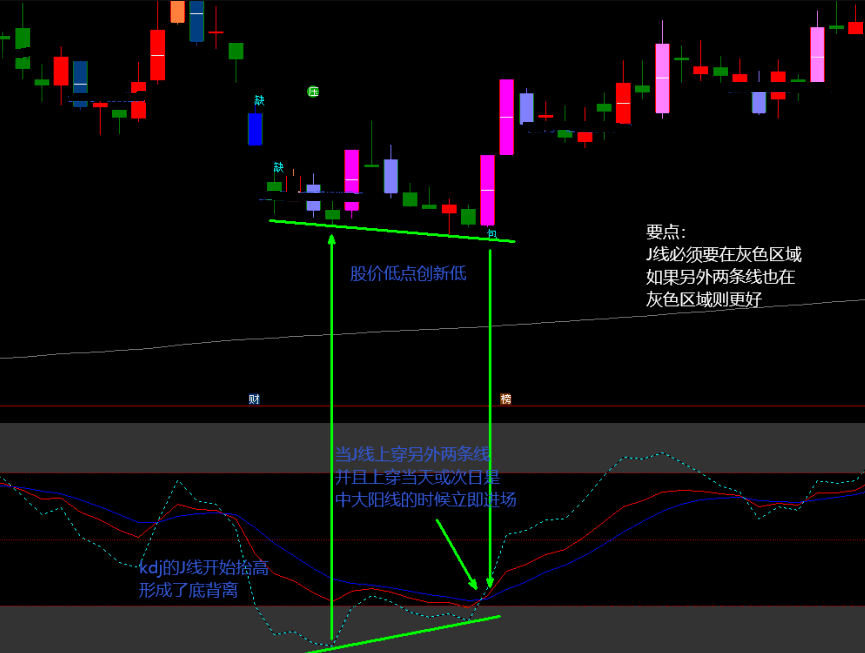Click the green 压 pressure marker icon
This screenshot has width=865, height=653.
(x=313, y=92)
